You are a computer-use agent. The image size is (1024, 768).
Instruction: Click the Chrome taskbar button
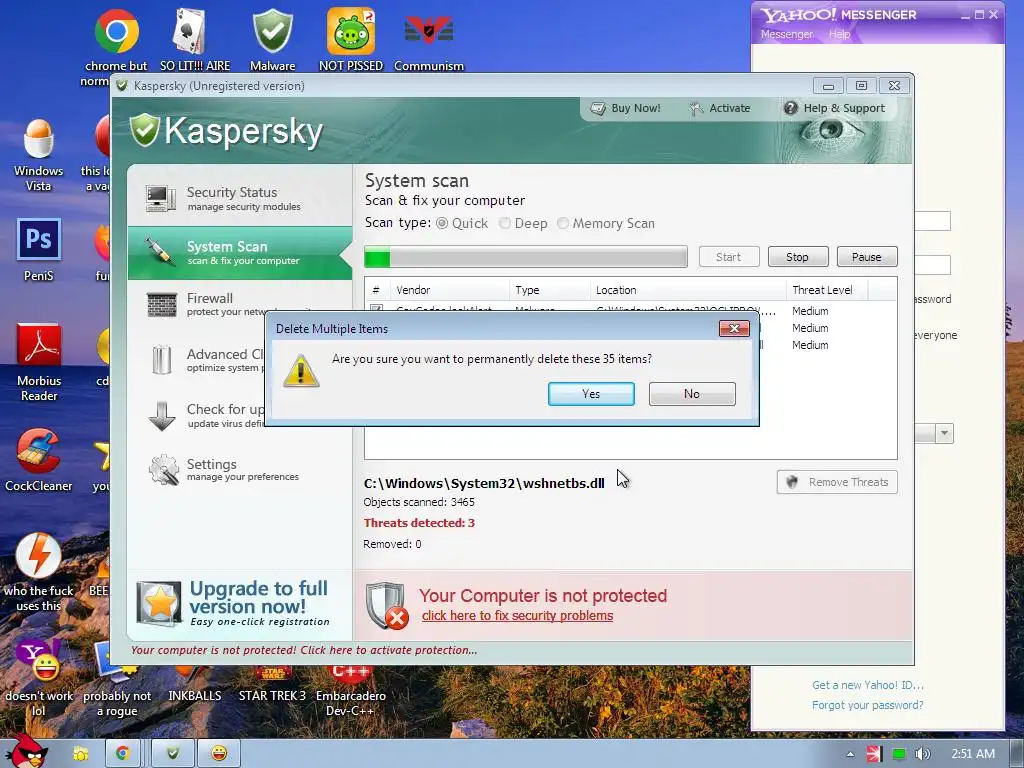[x=122, y=753]
